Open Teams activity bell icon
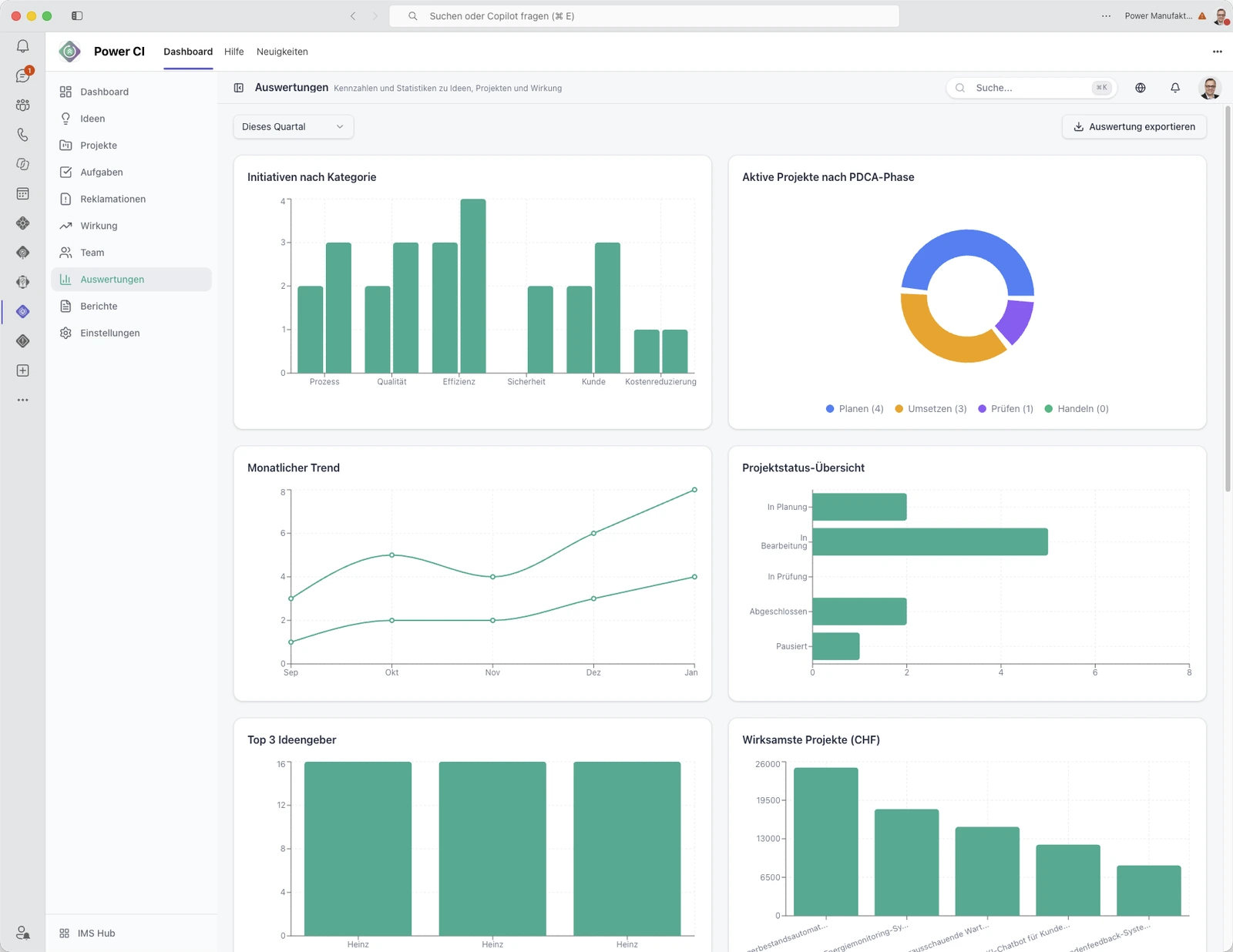Viewport: 1233px width, 952px height. click(22, 46)
